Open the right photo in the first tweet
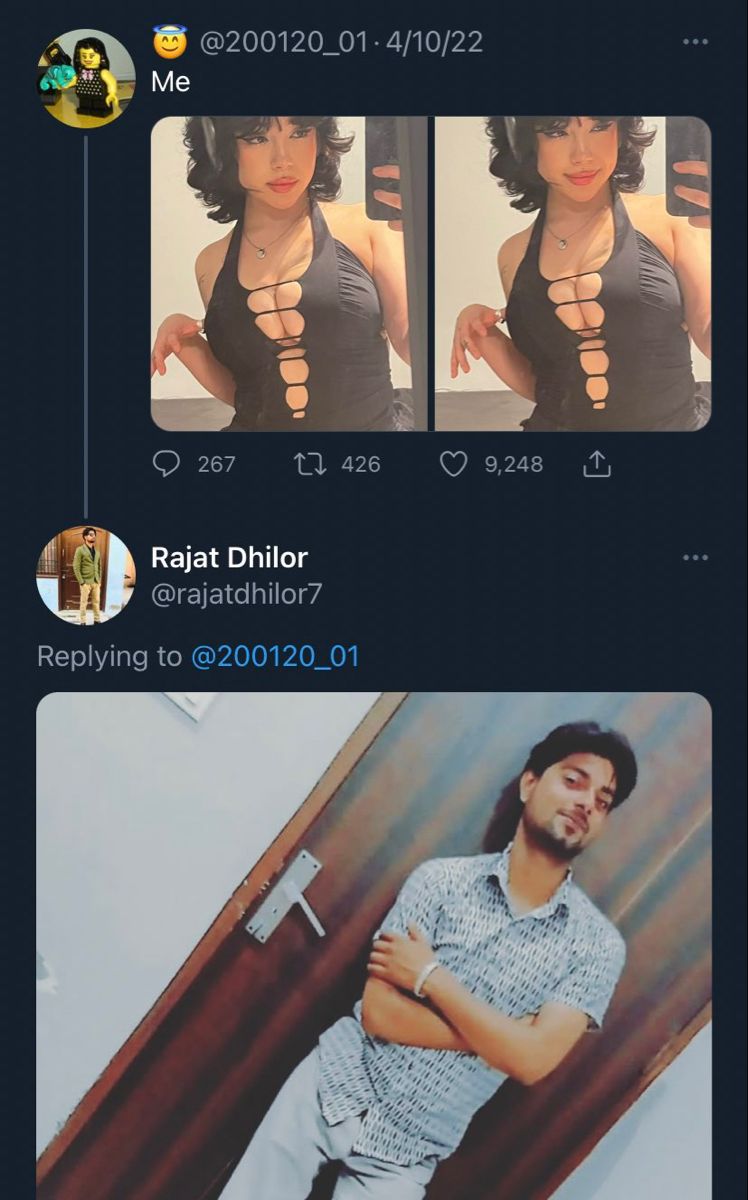The image size is (748, 1200). pyautogui.click(x=573, y=273)
